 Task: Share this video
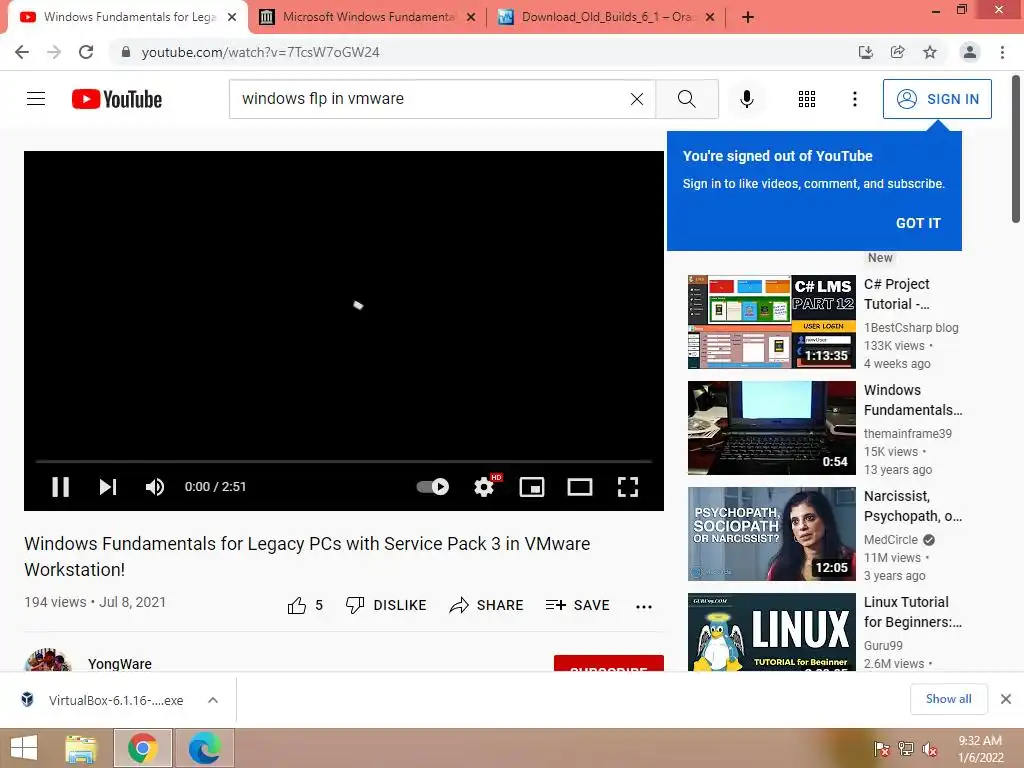pyautogui.click(x=487, y=605)
